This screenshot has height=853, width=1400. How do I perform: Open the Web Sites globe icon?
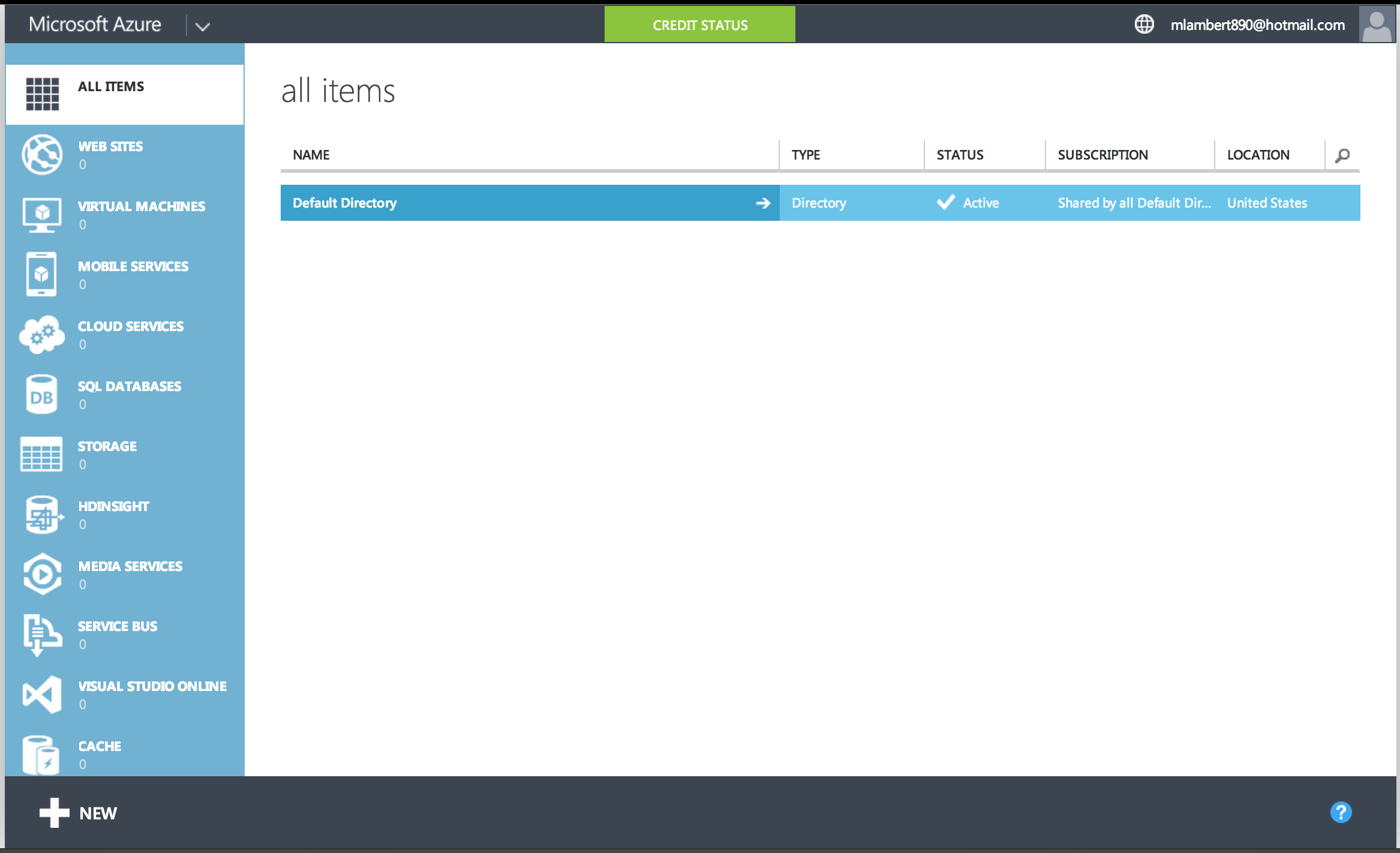tap(41, 154)
